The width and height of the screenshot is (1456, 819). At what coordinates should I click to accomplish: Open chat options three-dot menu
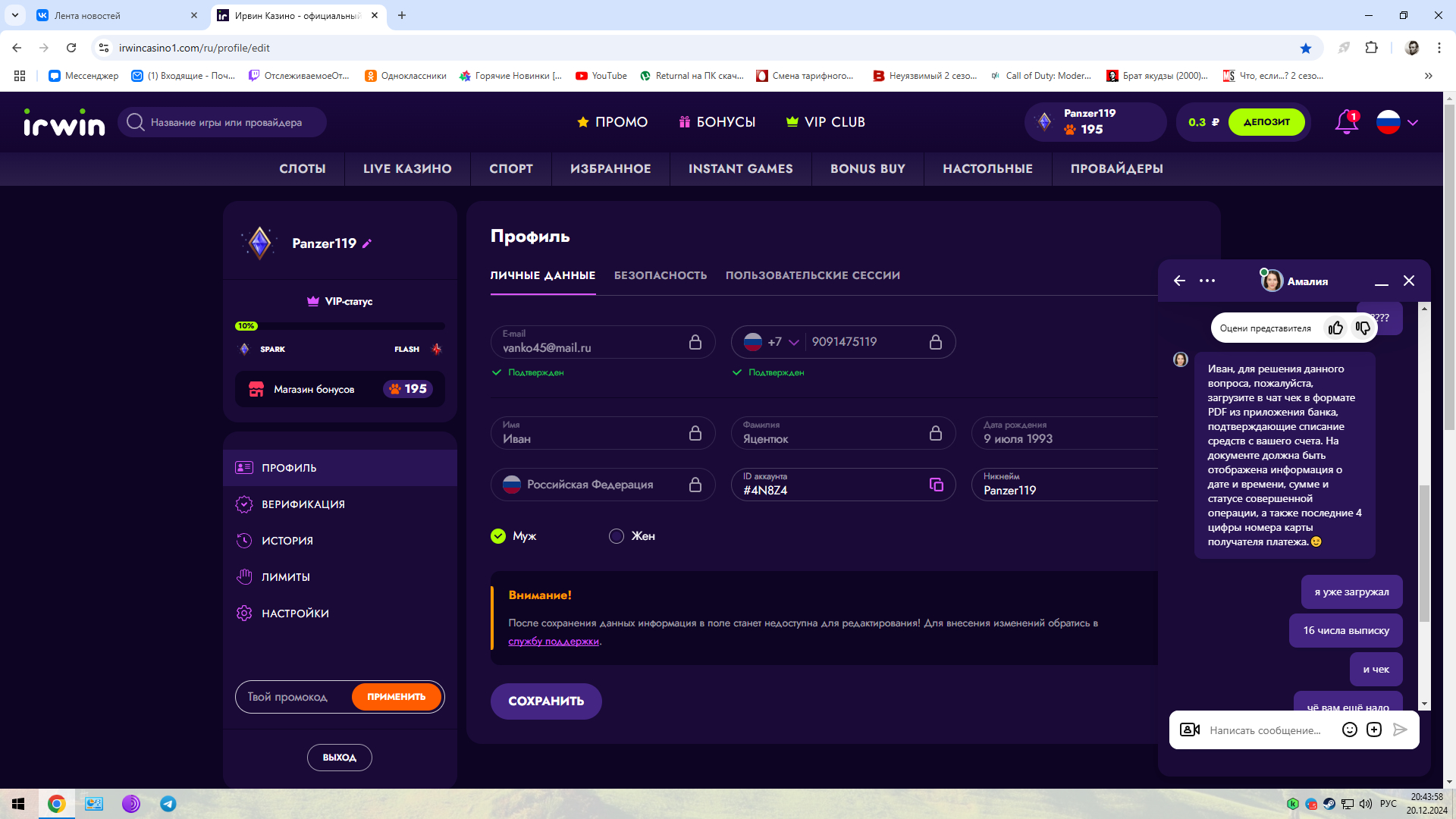click(x=1207, y=281)
